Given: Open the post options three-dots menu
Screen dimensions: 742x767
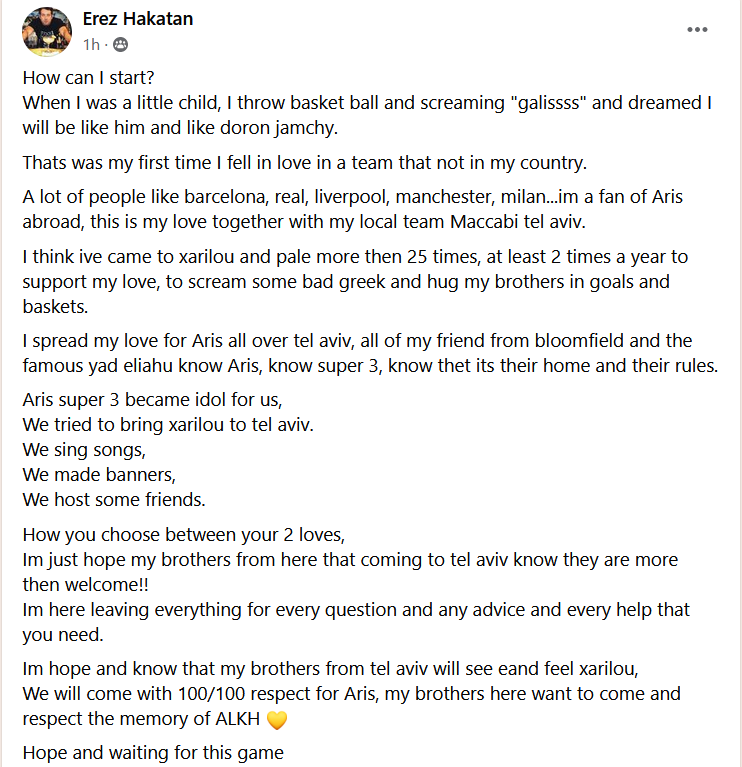Looking at the screenshot, I should point(697,29).
